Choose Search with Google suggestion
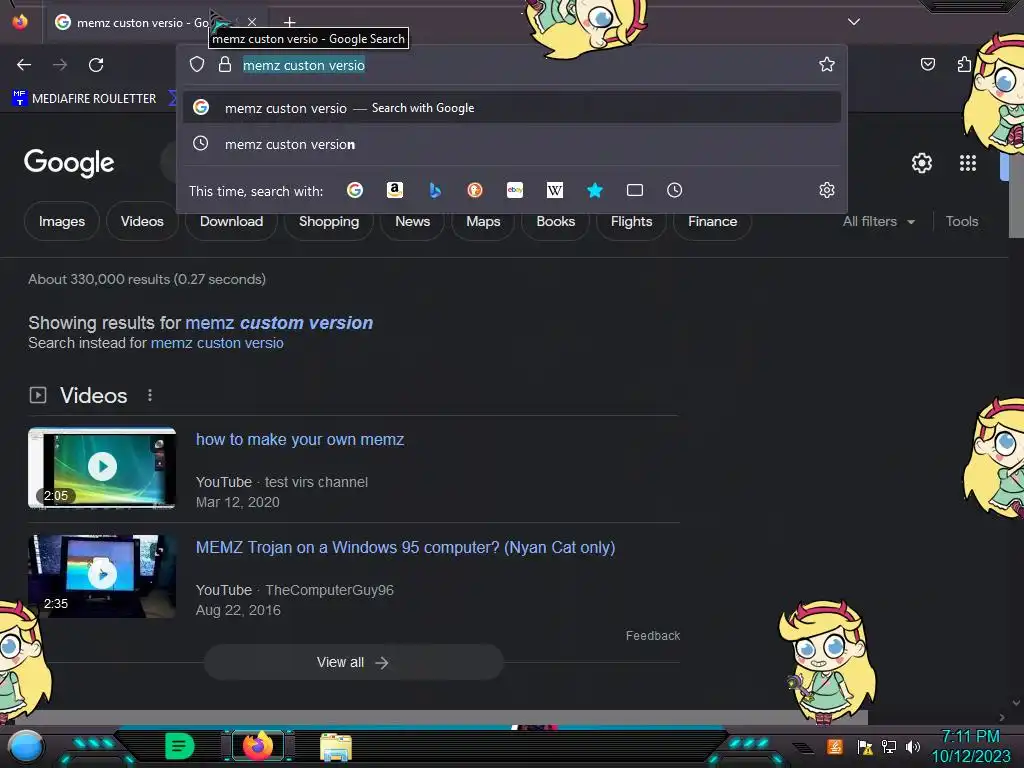Image resolution: width=1024 pixels, height=768 pixels. click(x=512, y=108)
